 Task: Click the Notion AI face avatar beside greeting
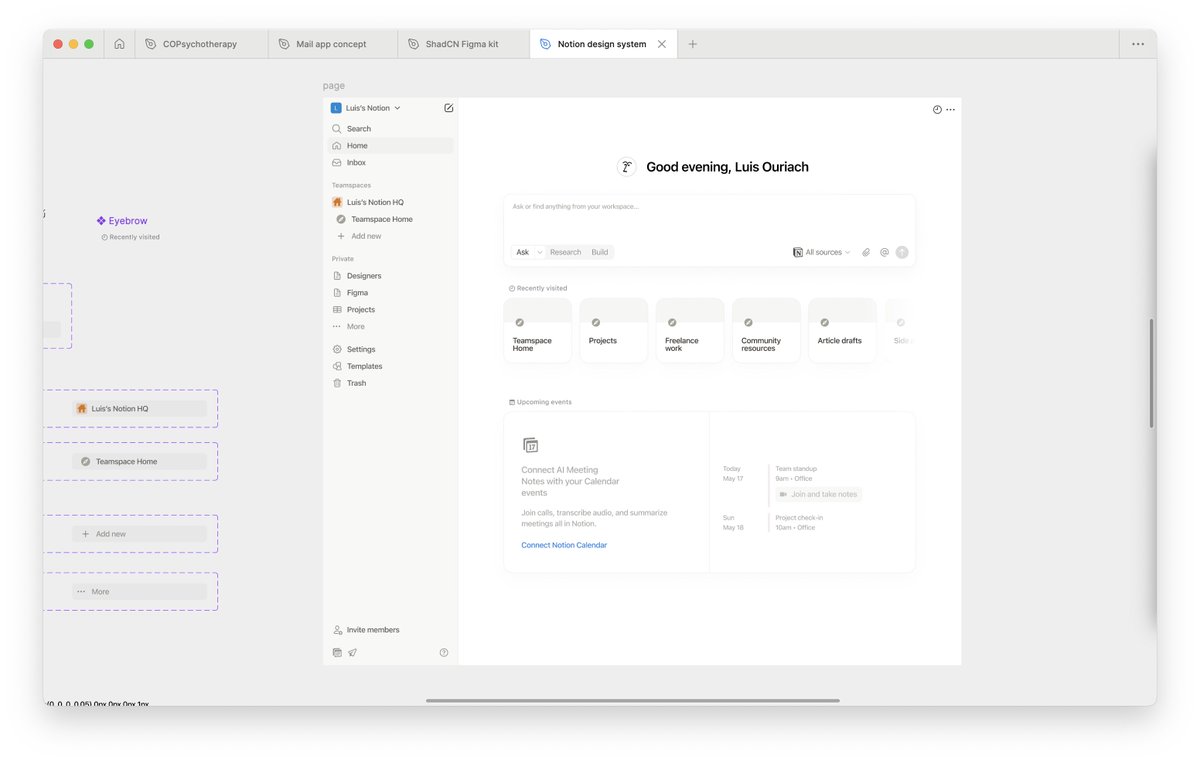tap(627, 167)
